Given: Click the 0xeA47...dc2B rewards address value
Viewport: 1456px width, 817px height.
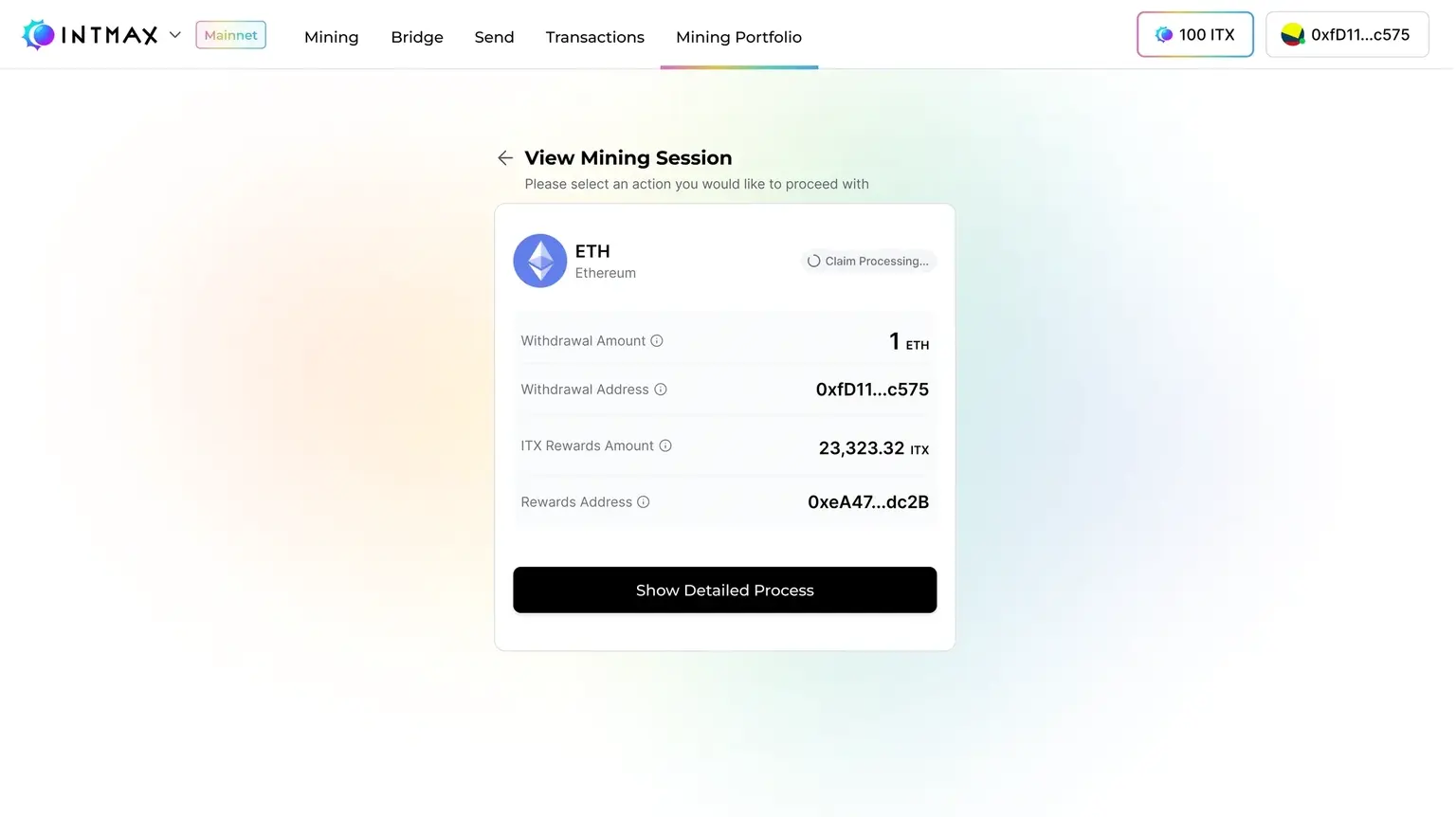Looking at the screenshot, I should (x=868, y=502).
